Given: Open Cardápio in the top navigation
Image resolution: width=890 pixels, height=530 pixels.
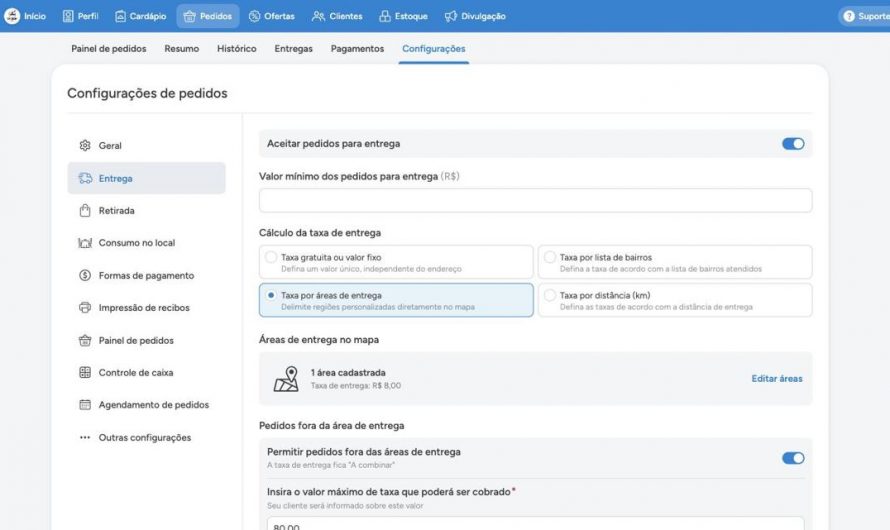Looking at the screenshot, I should point(141,16).
